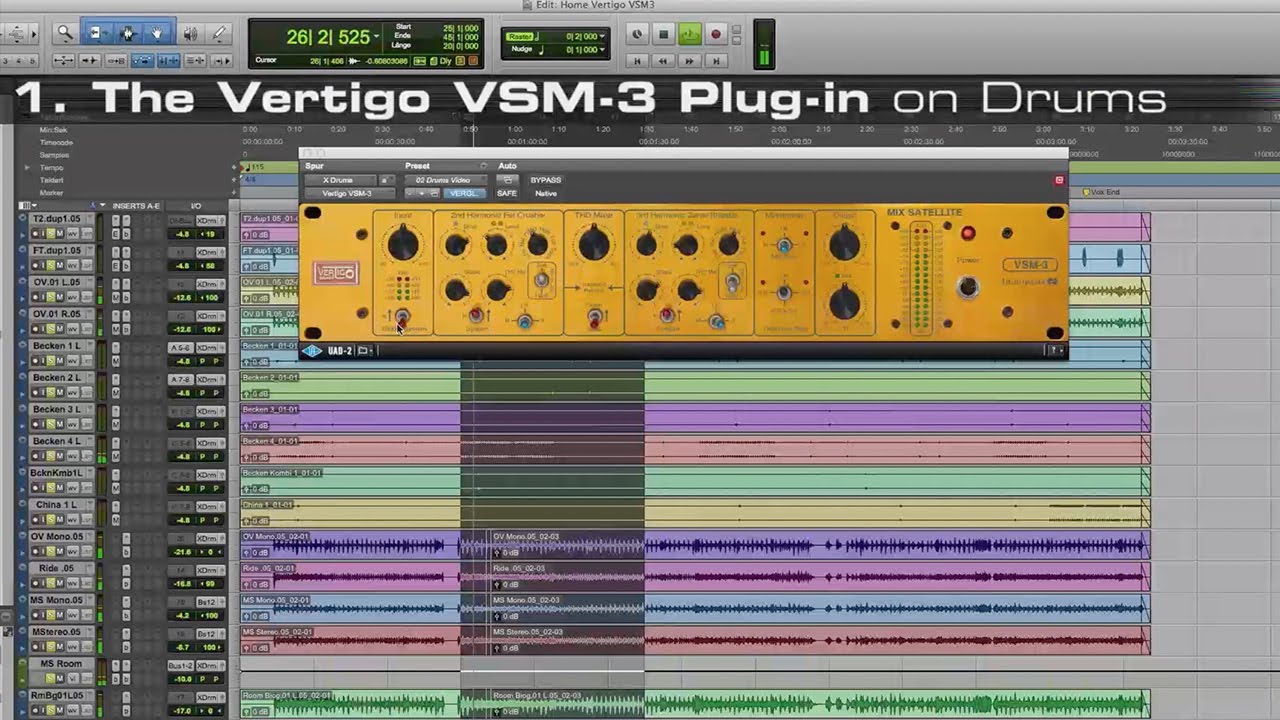Image resolution: width=1280 pixels, height=720 pixels.
Task: Click the Stop transport button
Action: (663, 34)
